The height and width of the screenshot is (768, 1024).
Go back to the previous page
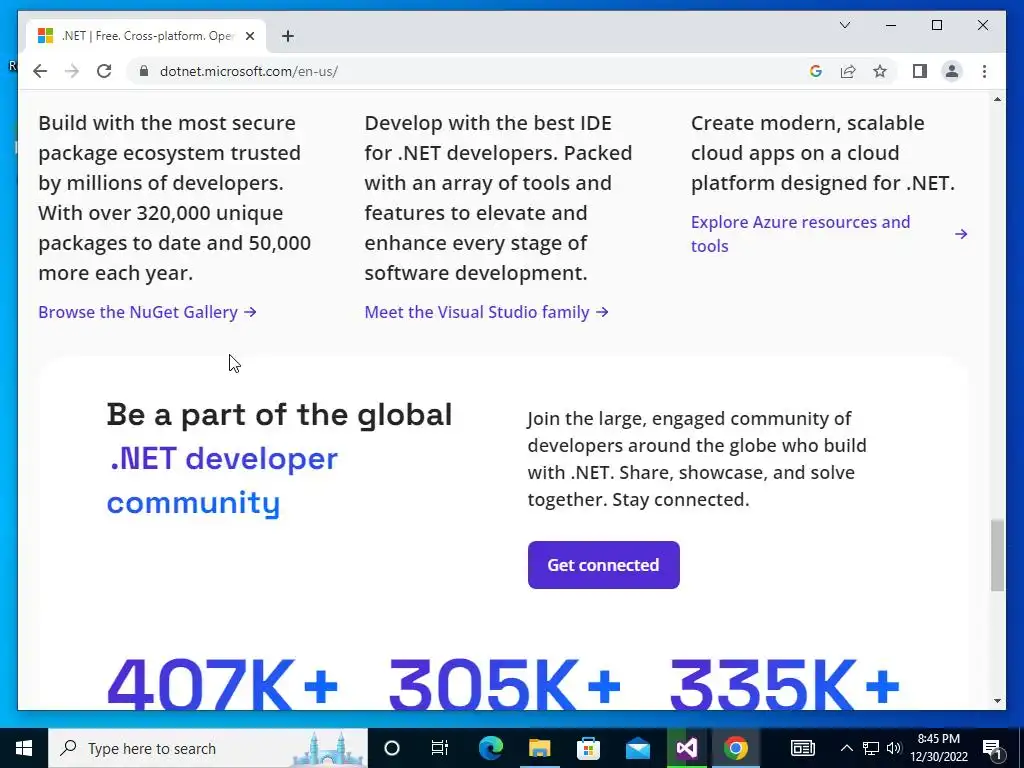tap(40, 71)
